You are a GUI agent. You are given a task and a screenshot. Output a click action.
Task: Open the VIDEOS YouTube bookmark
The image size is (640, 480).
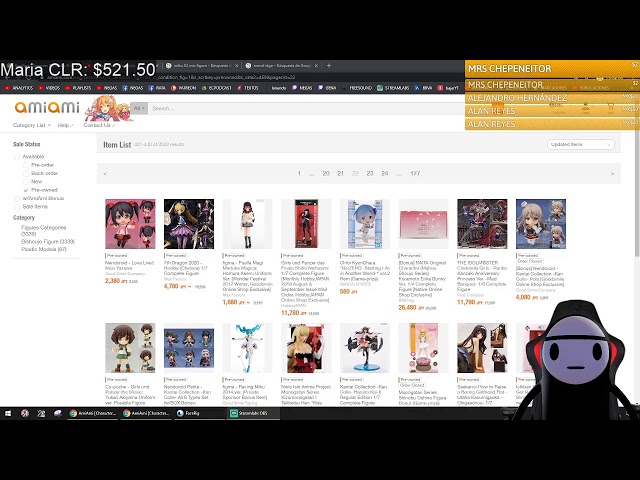click(49, 88)
